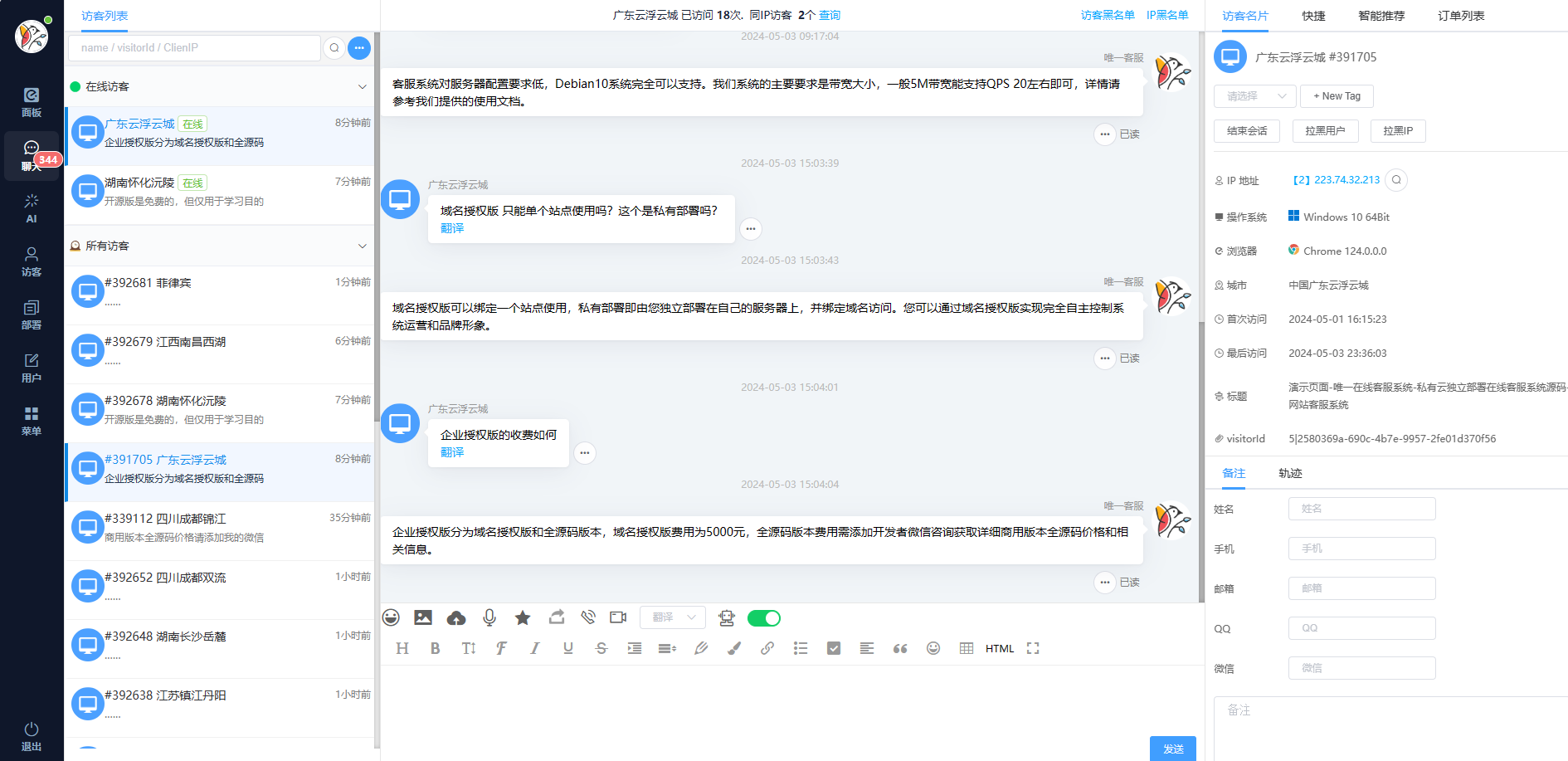The width and height of the screenshot is (1568, 761).
Task: Open options menu for 域名授权版 visitor question
Action: click(x=751, y=228)
